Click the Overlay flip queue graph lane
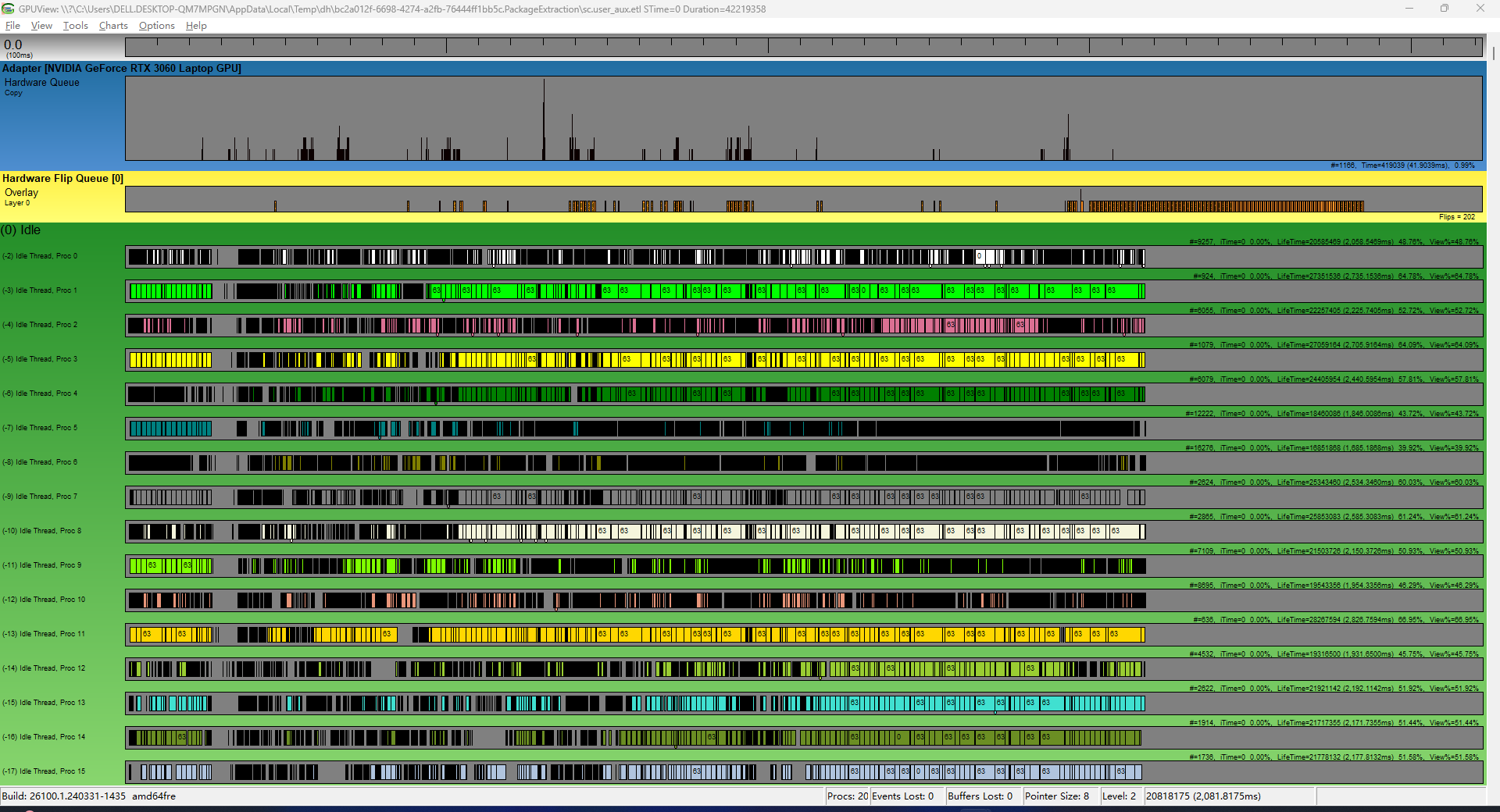This screenshot has height=812, width=1500. pyautogui.click(x=804, y=199)
